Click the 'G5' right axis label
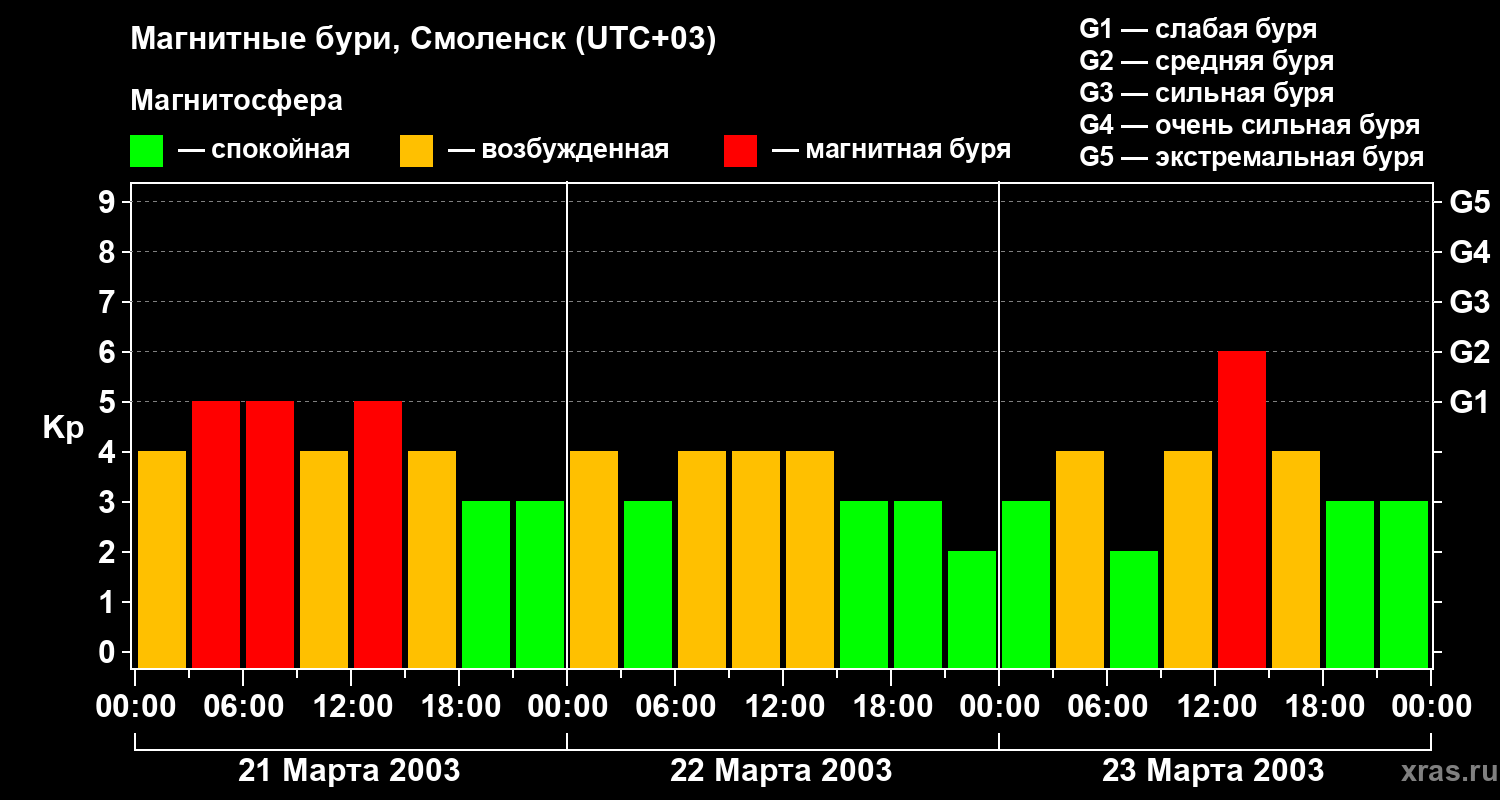 click(1469, 202)
